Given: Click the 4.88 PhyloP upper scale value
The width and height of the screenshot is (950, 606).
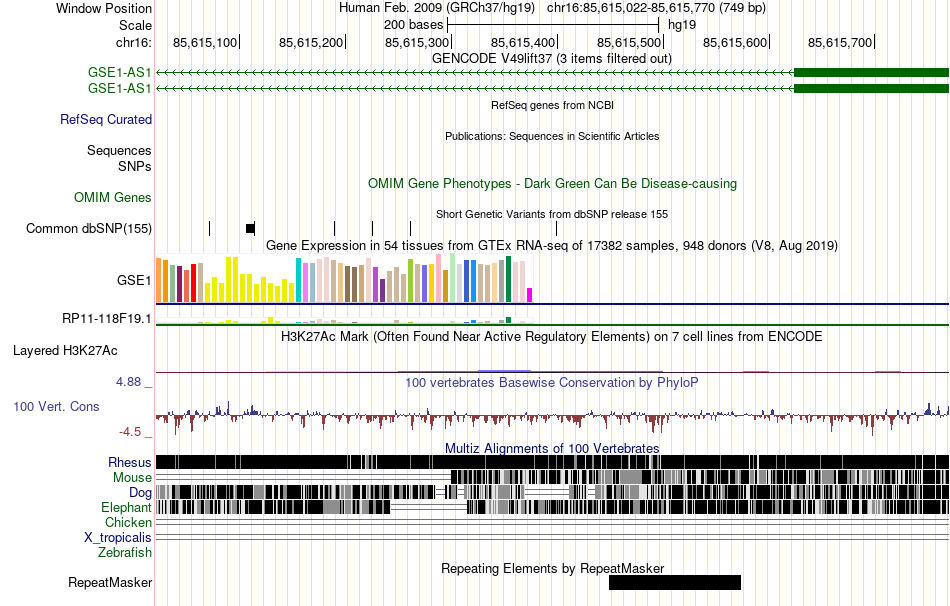Looking at the screenshot, I should point(128,382).
